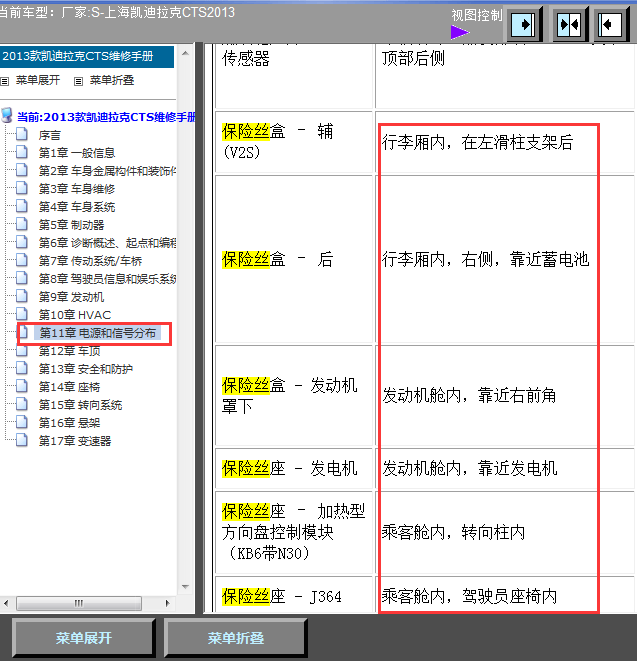Click sidebar horizontal scrollbar right arrow

pyautogui.click(x=167, y=603)
